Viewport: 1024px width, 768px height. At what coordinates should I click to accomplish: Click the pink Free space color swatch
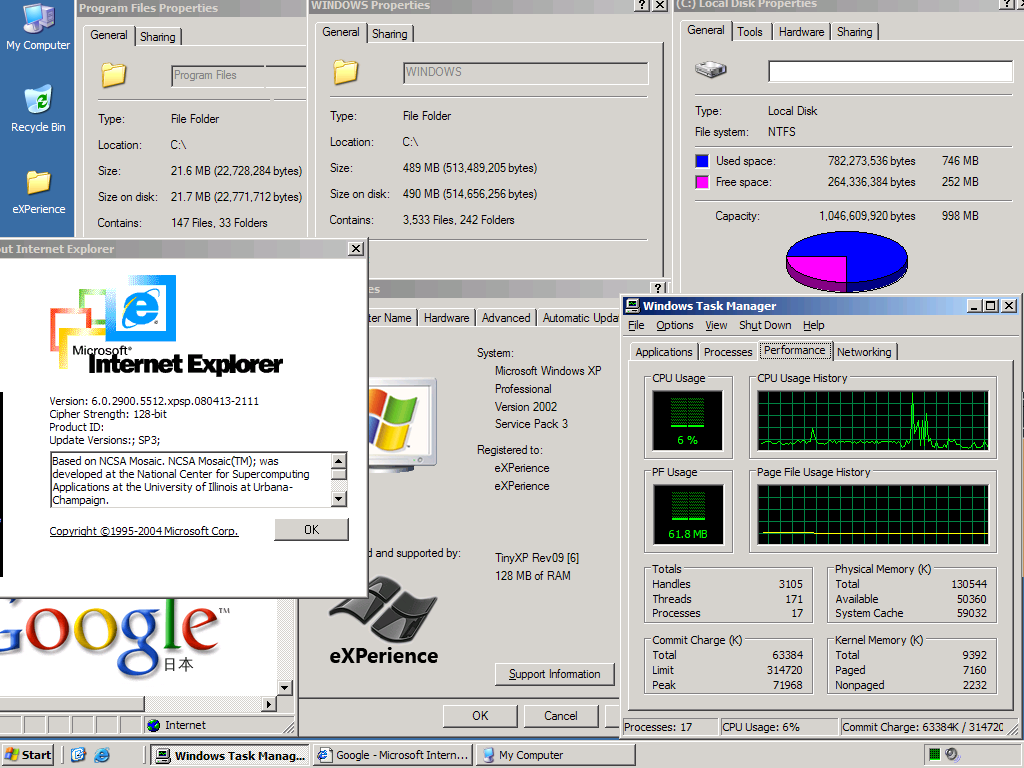[702, 181]
